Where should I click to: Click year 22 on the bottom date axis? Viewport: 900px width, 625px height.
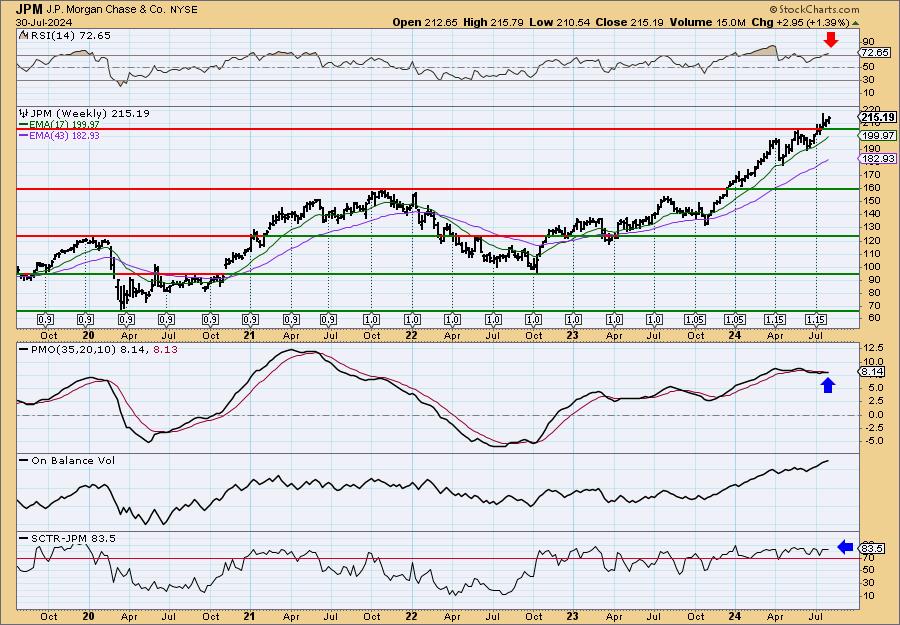pos(411,616)
